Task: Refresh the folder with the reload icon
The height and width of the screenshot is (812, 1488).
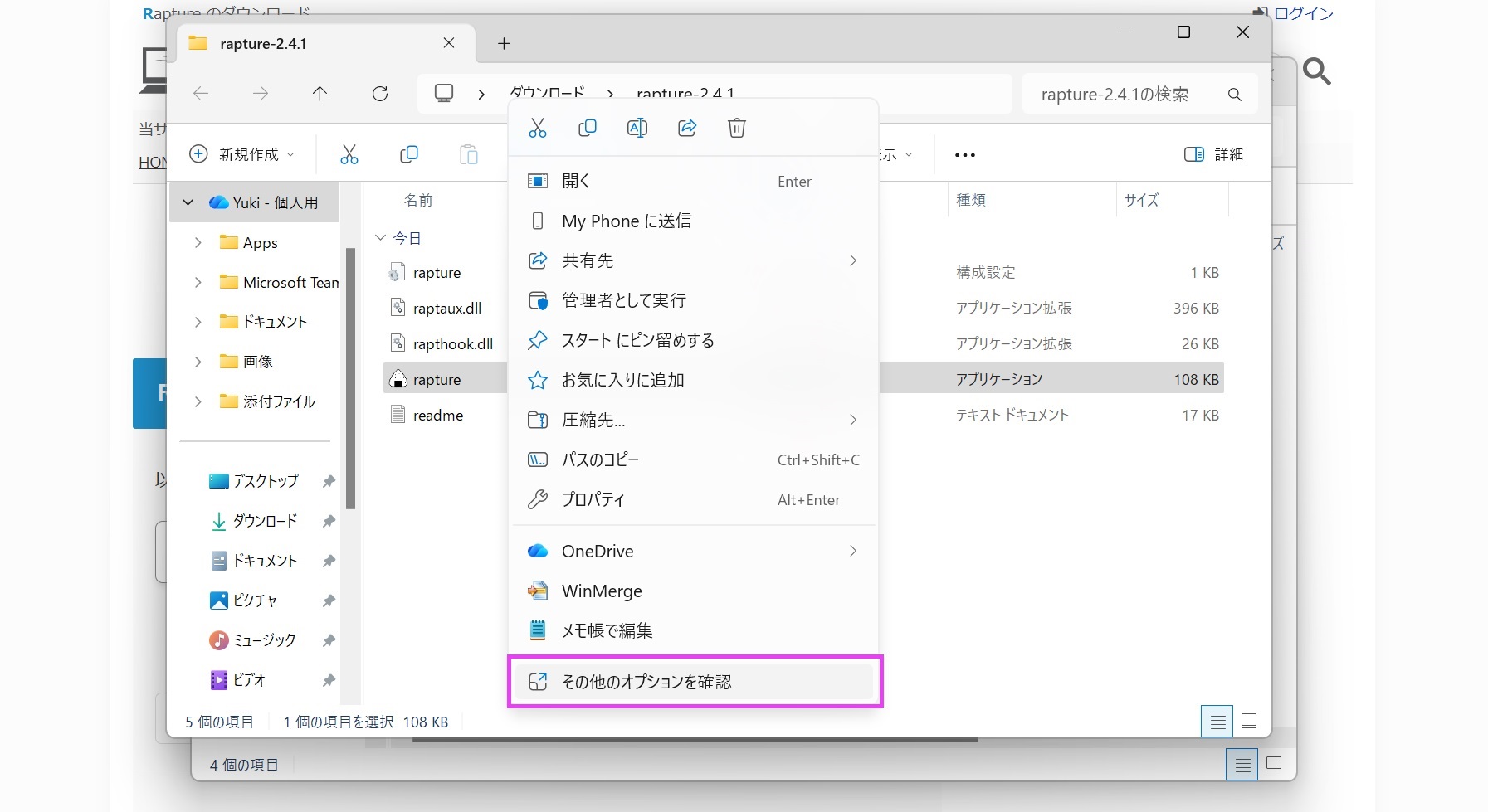Action: coord(380,94)
